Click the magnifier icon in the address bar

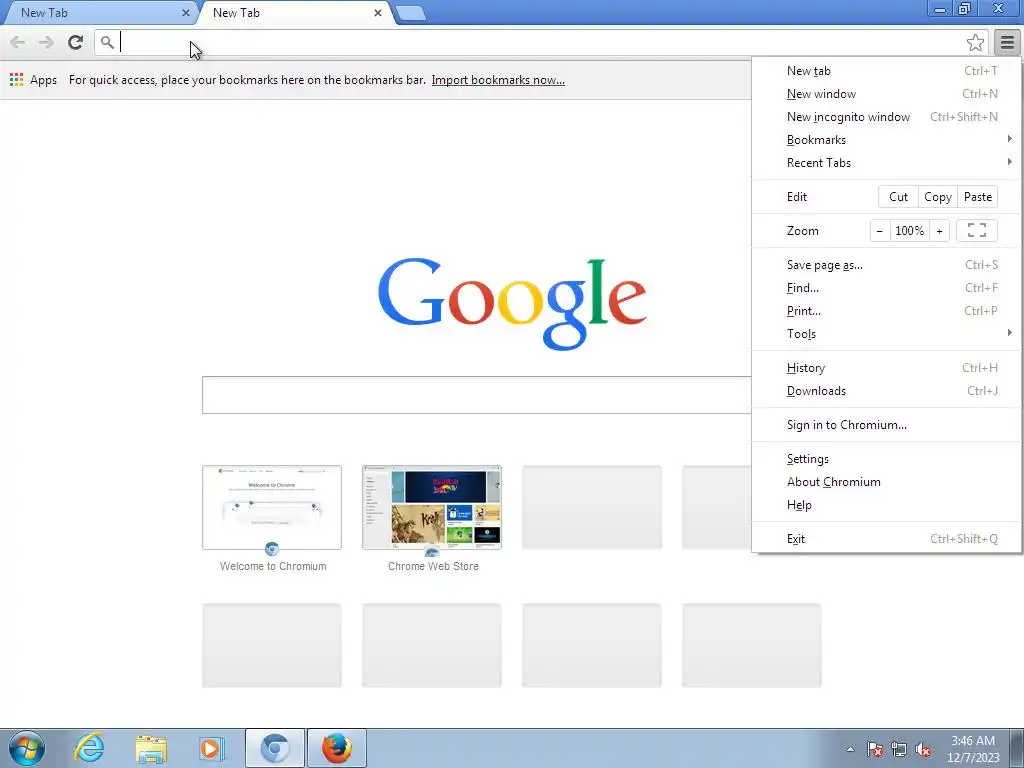[107, 42]
